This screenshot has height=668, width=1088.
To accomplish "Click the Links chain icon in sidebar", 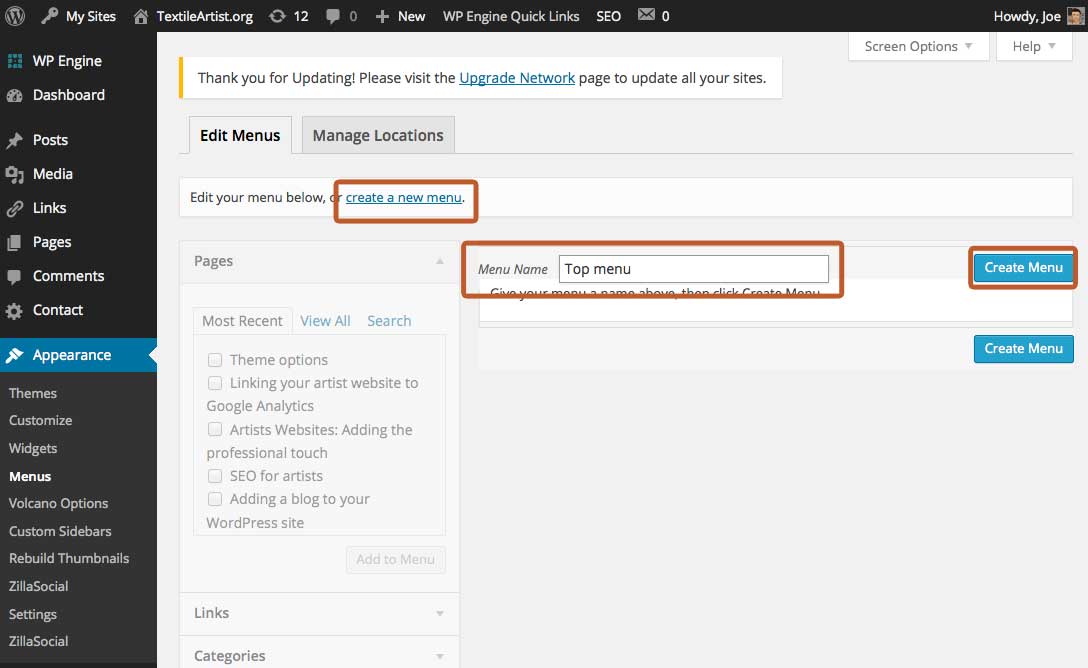I will (x=15, y=209).
